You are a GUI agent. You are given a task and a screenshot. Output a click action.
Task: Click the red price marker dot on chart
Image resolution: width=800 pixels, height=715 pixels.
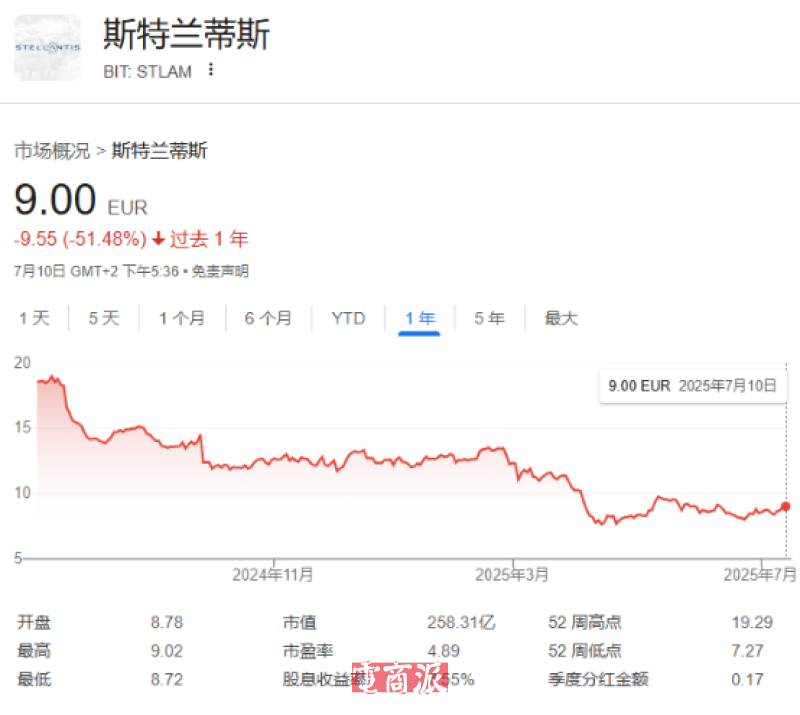pos(785,506)
